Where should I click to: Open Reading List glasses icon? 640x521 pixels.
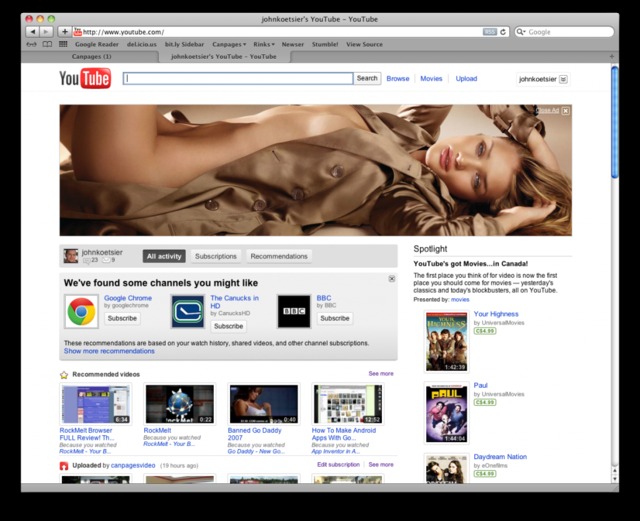(31, 44)
